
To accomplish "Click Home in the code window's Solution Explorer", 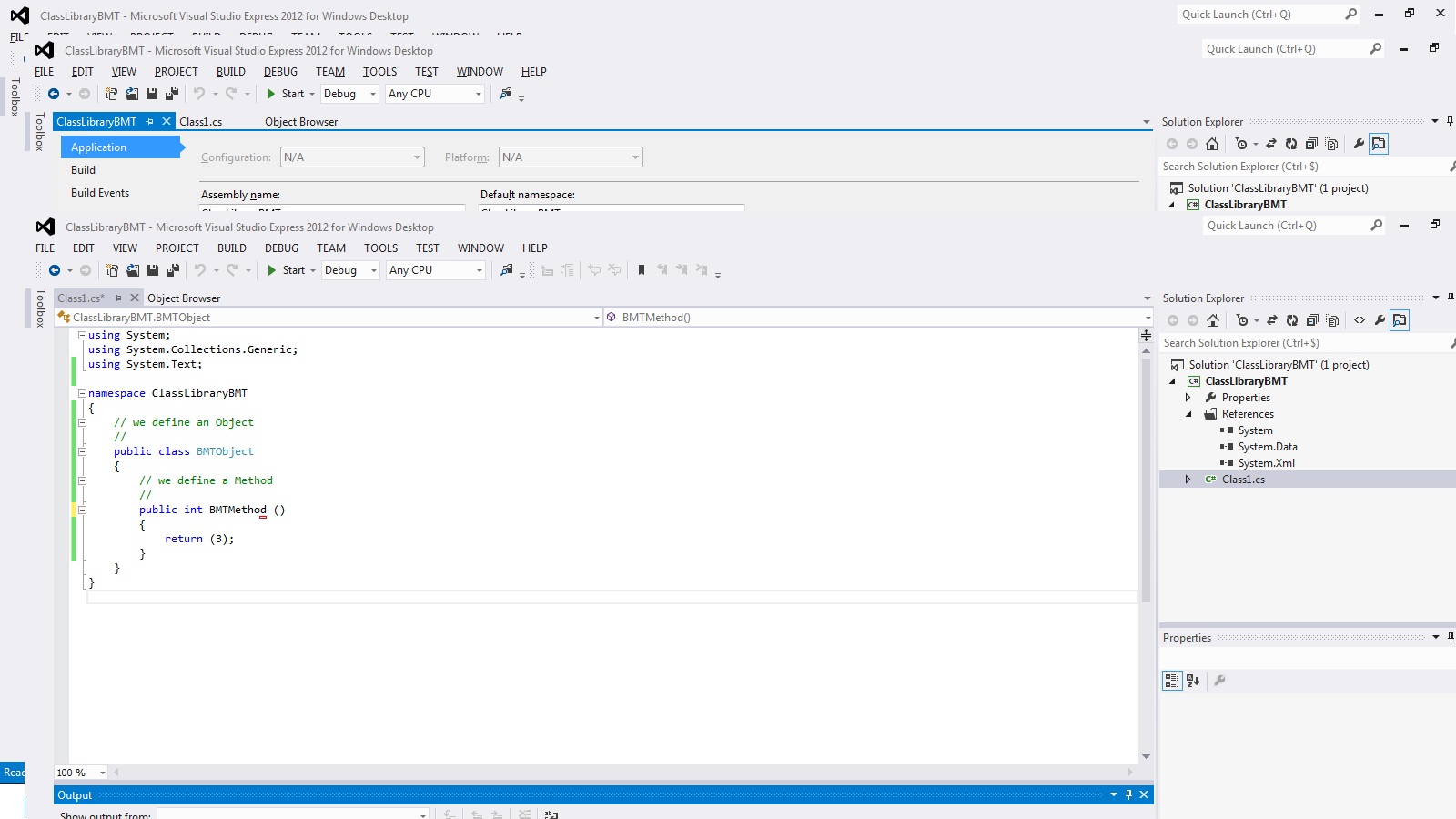I will point(1213,320).
